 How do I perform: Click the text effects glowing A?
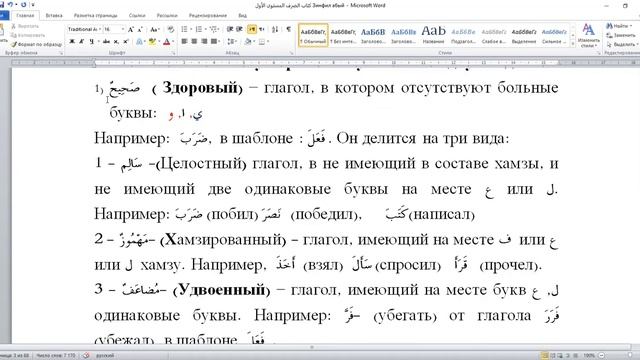click(139, 41)
